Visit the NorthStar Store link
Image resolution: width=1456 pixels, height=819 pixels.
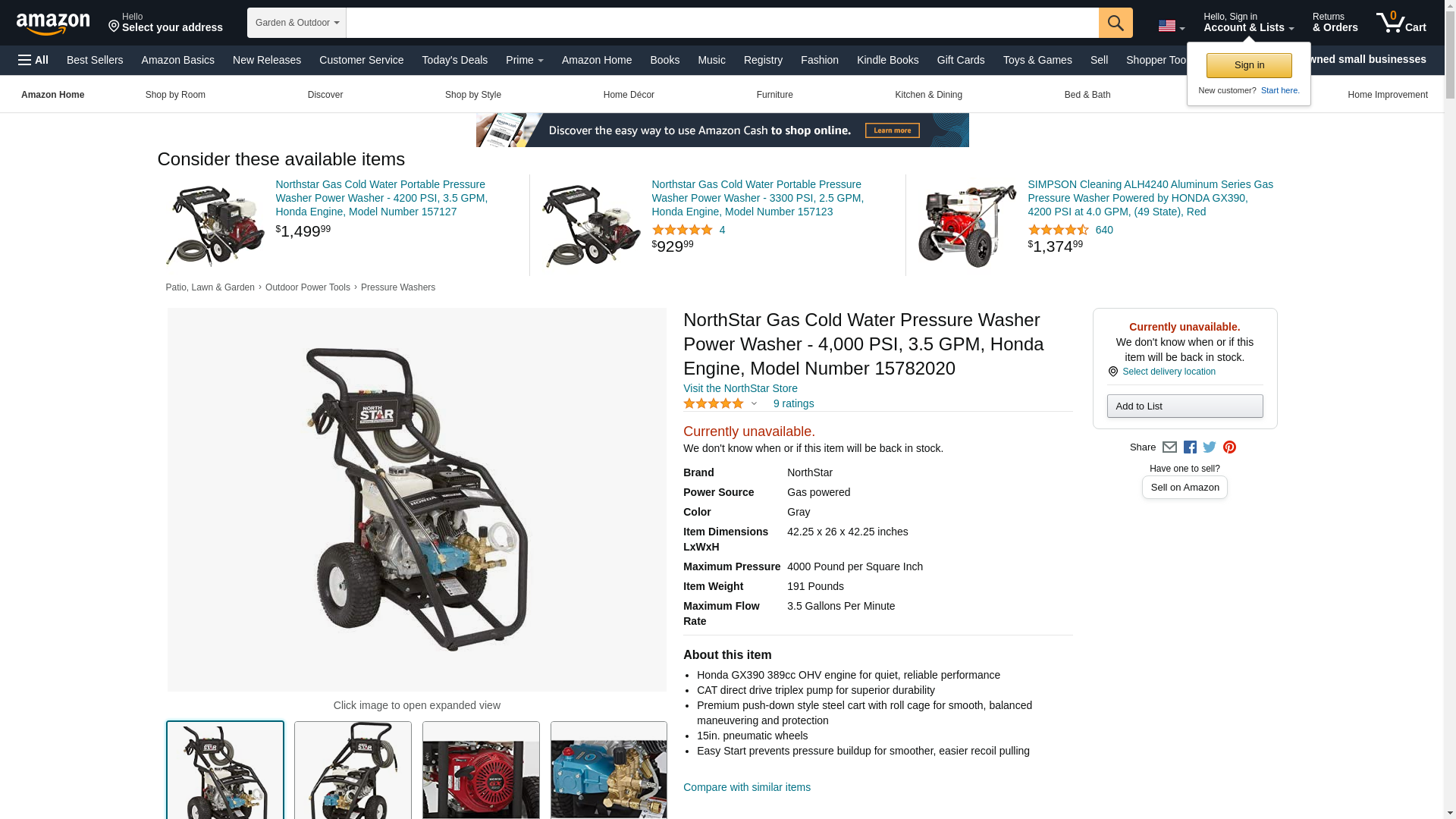(x=740, y=388)
